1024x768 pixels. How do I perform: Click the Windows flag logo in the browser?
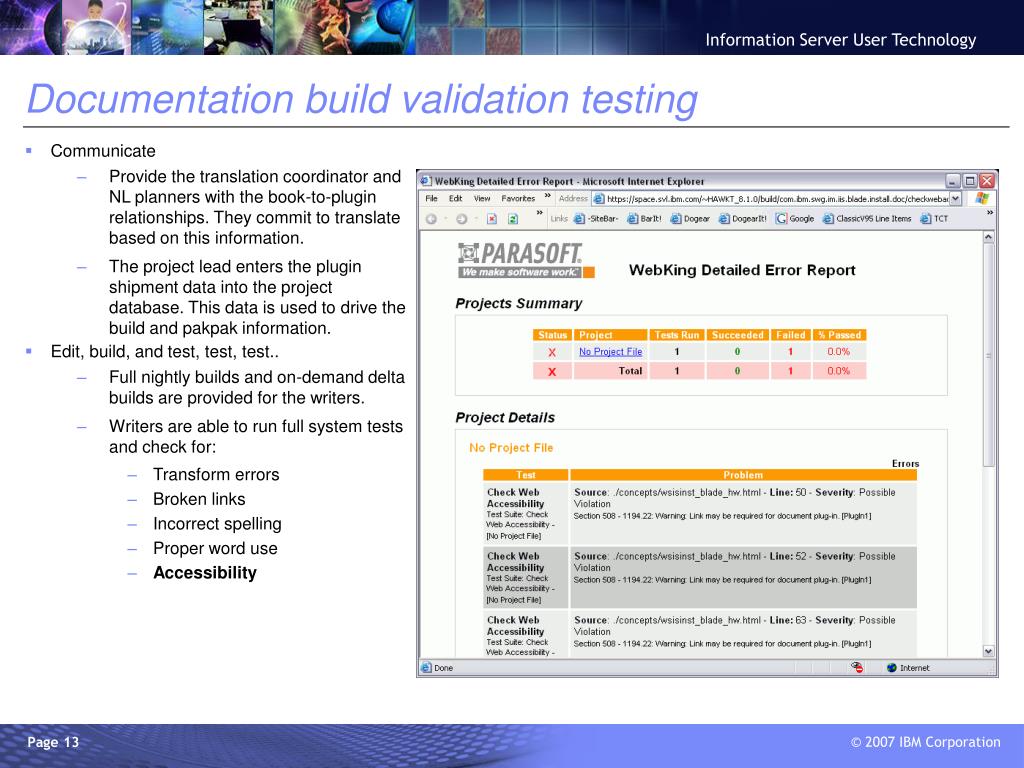982,199
